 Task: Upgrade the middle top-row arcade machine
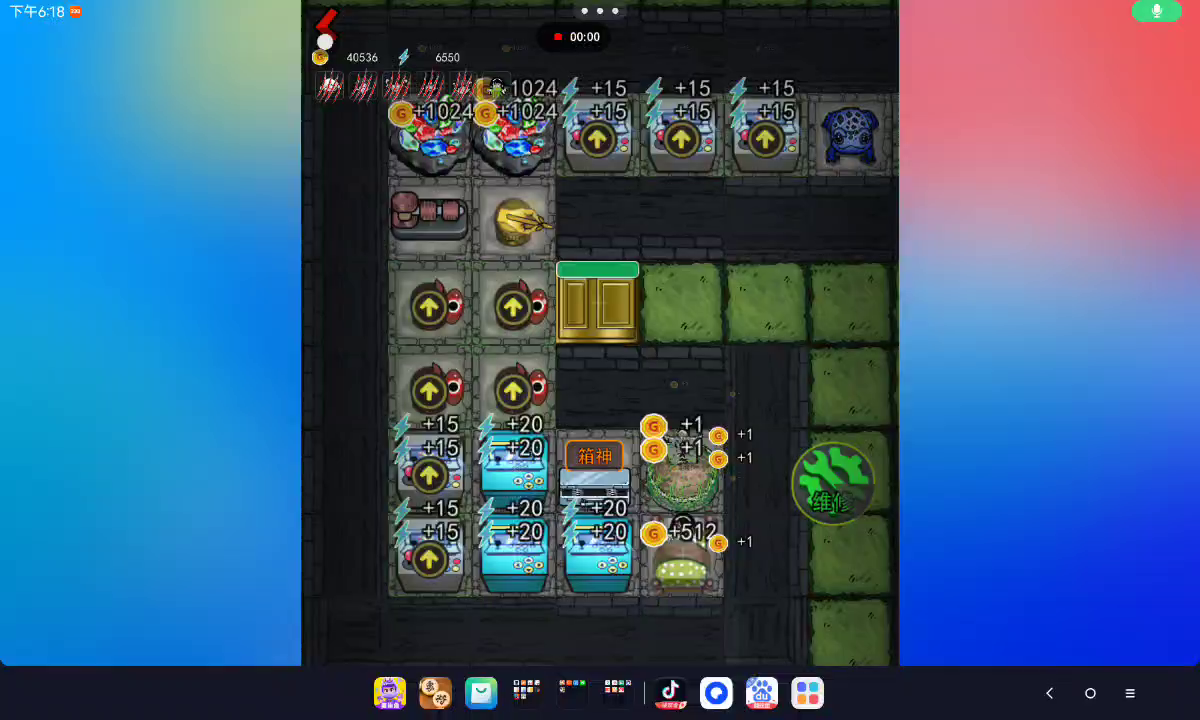[682, 140]
